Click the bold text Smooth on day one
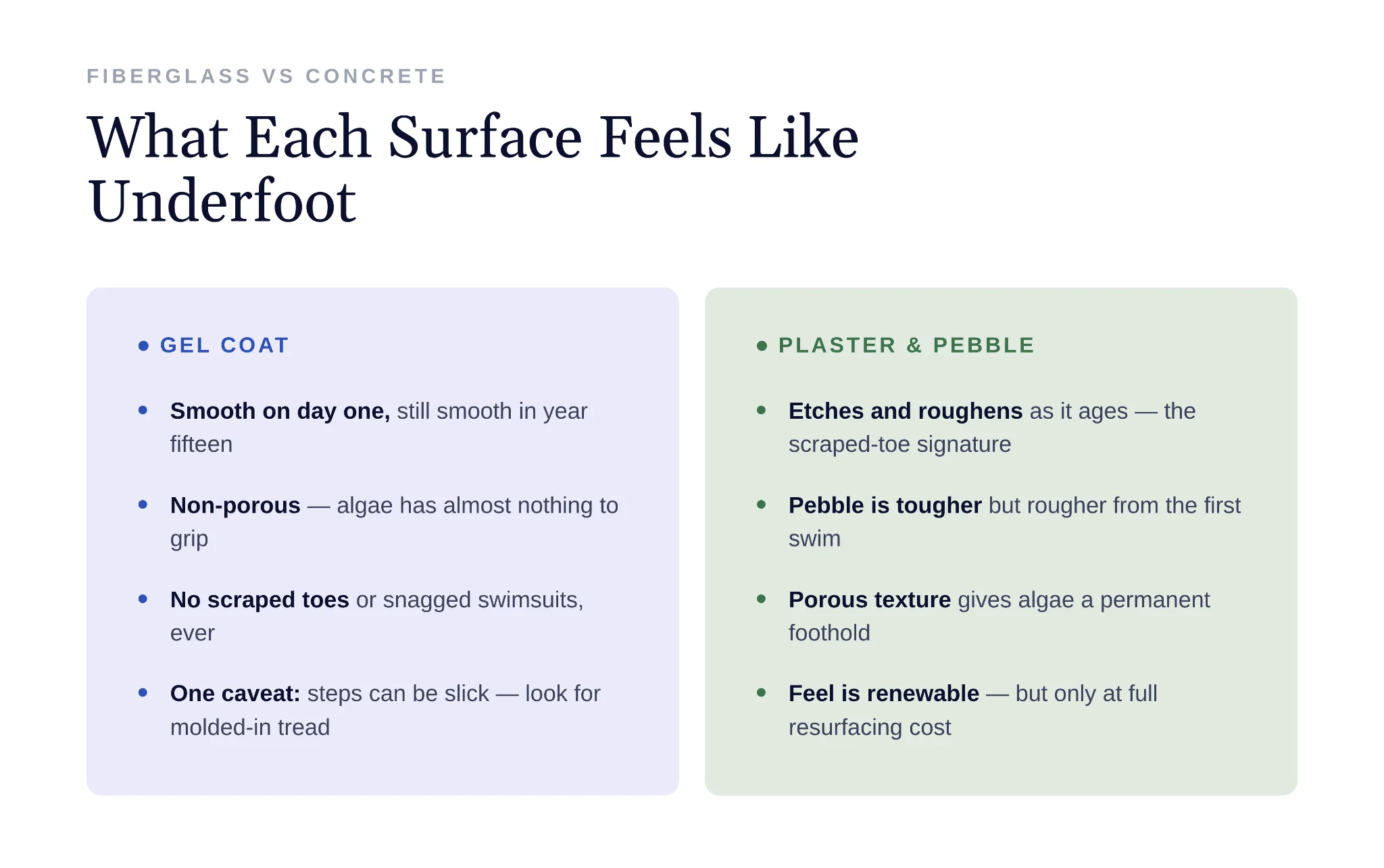 point(280,411)
